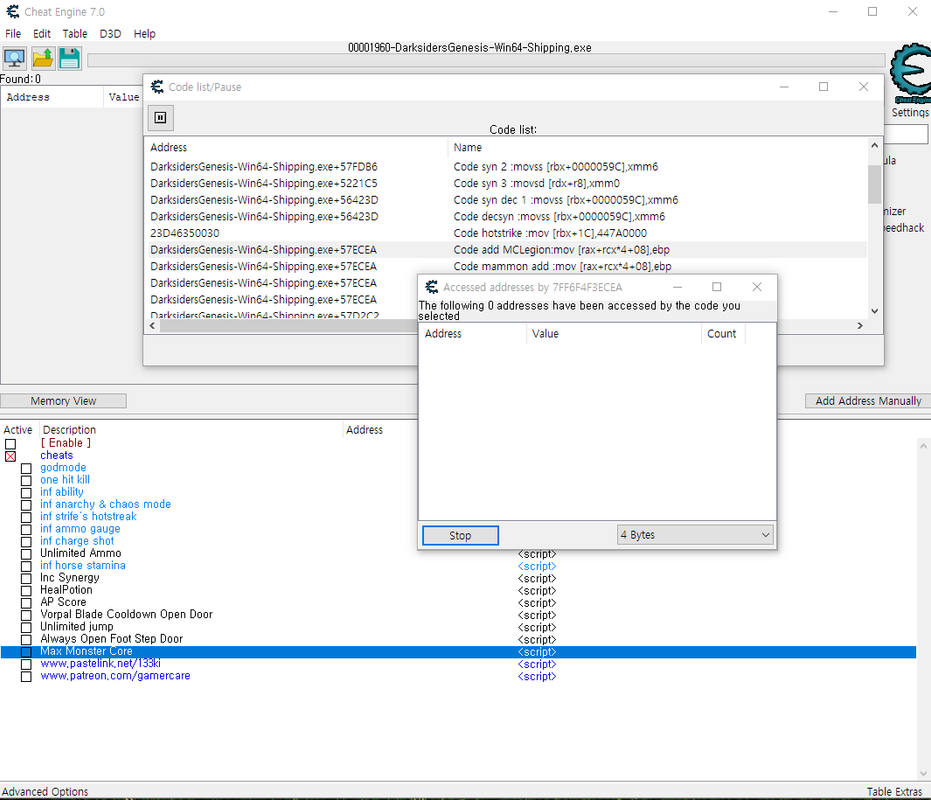Click the code list vertical scrollbar thumb
Screen dimensions: 931x800
[x=874, y=184]
